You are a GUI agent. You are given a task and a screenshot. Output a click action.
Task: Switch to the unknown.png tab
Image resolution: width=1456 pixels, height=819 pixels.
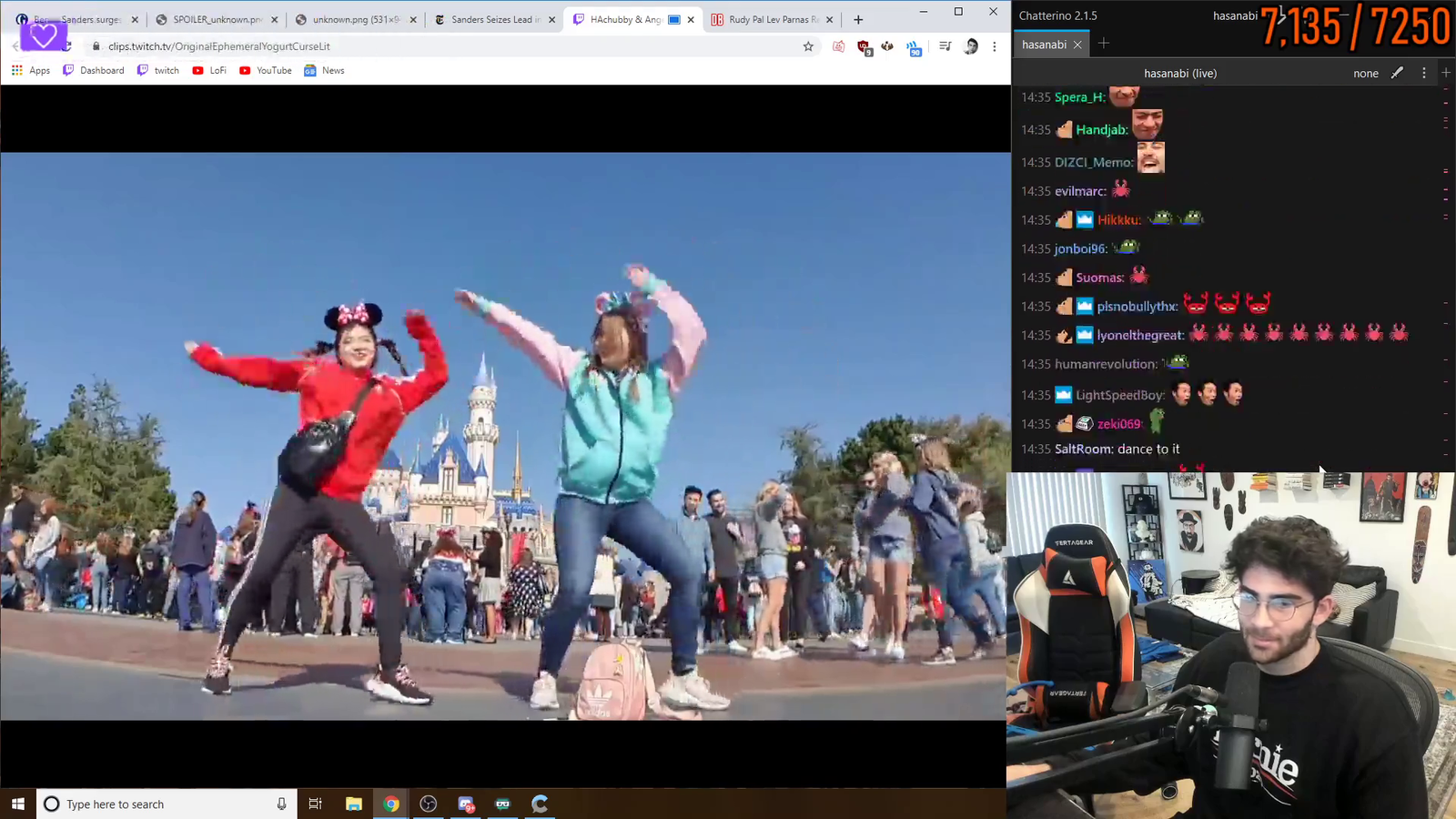(x=355, y=19)
